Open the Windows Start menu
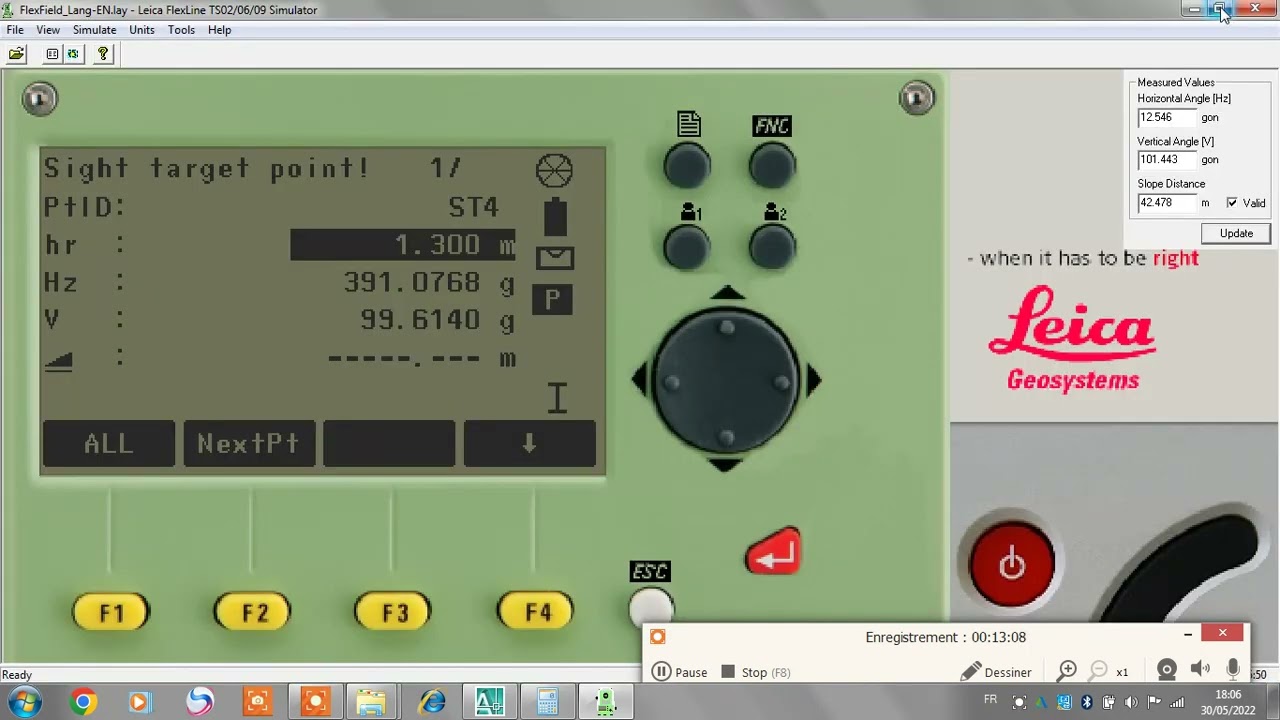Viewport: 1280px width, 720px height. coord(25,703)
